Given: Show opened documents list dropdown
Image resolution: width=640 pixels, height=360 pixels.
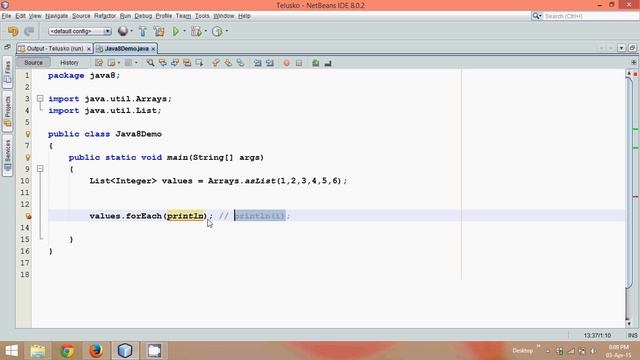Looking at the screenshot, I should [621, 48].
